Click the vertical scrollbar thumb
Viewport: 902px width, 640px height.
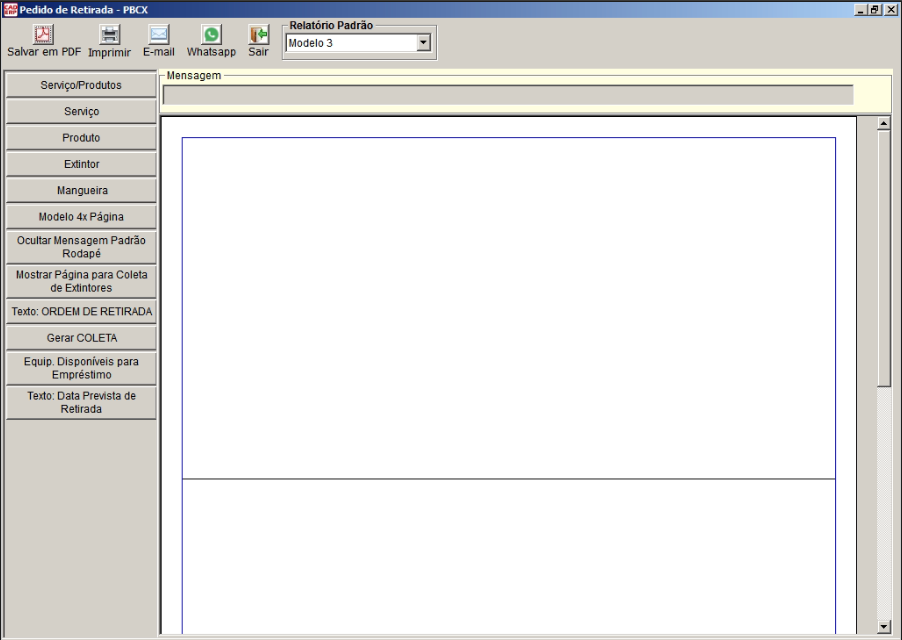point(884,258)
